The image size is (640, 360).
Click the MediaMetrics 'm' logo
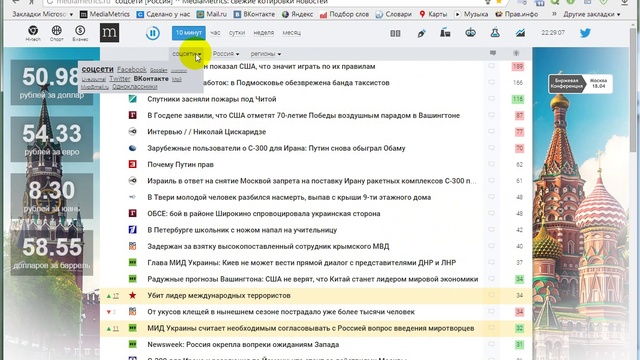click(x=109, y=33)
